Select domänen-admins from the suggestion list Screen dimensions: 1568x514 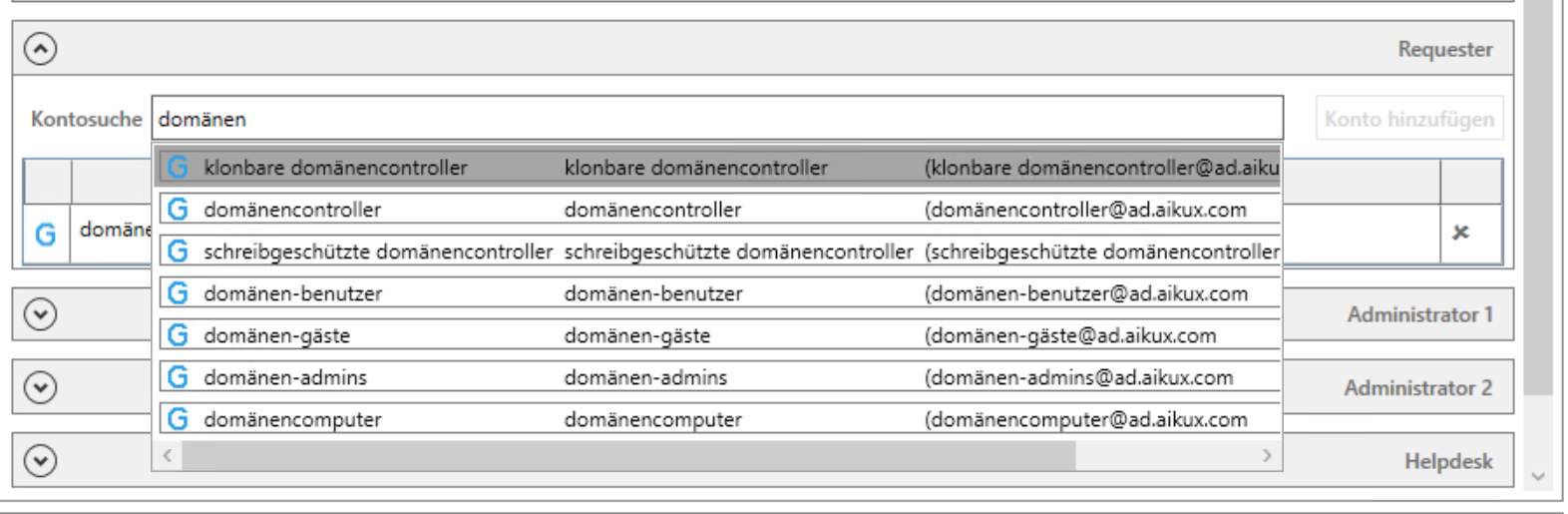(719, 377)
